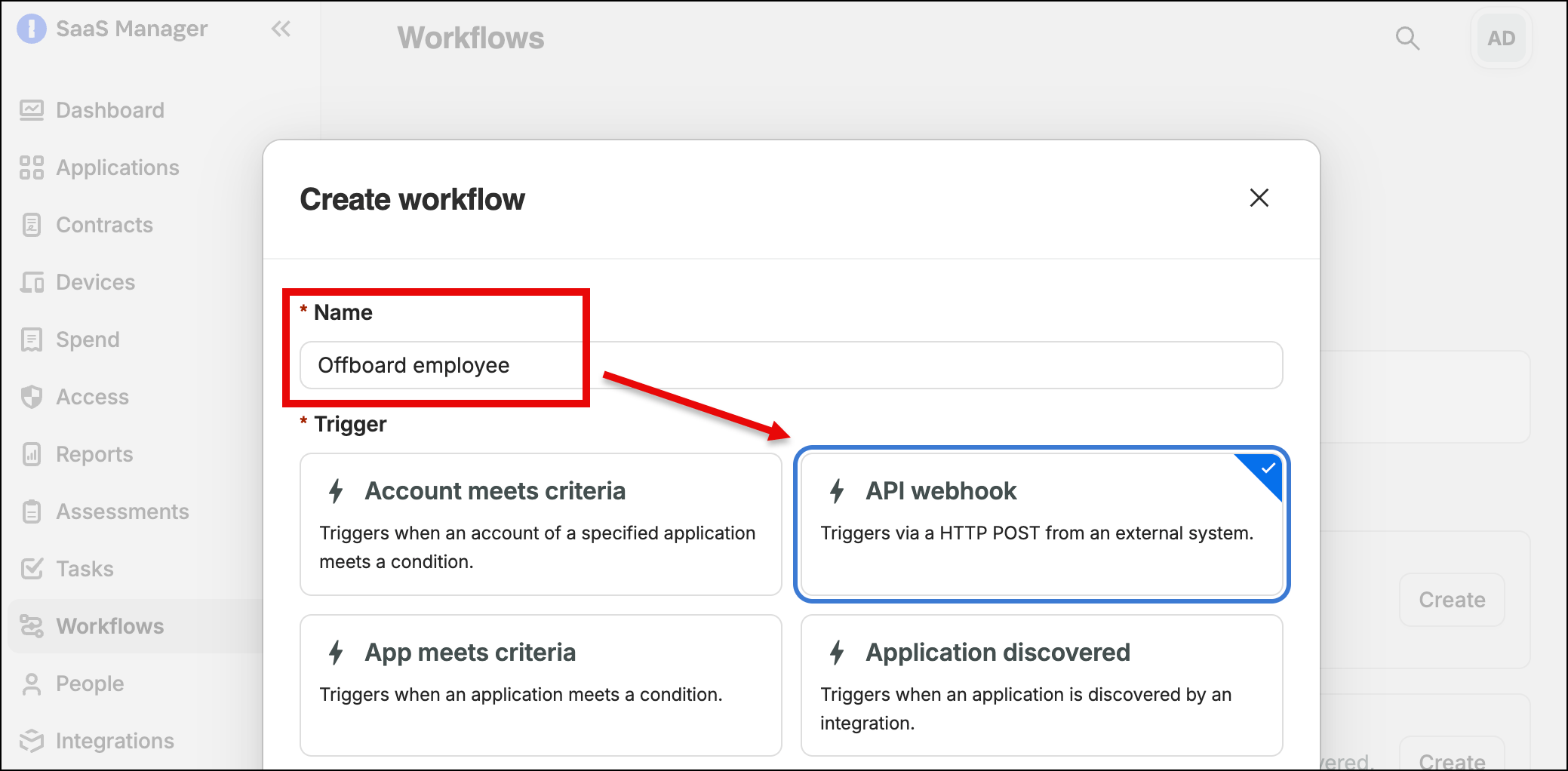Go to Assessments menu item
Viewport: 1568px width, 771px height.
tap(122, 511)
